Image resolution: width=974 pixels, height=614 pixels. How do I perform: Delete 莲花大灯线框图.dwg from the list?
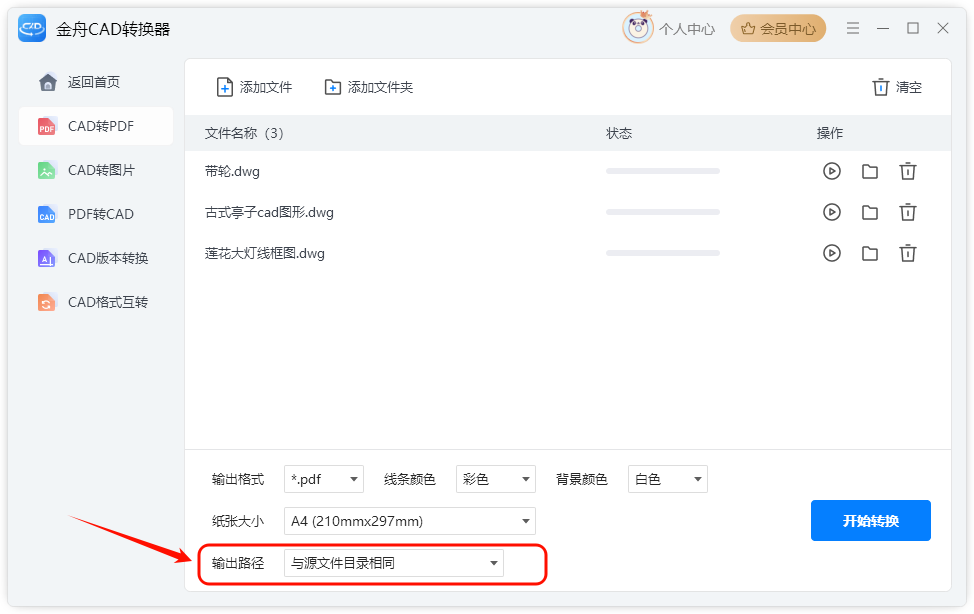[908, 254]
